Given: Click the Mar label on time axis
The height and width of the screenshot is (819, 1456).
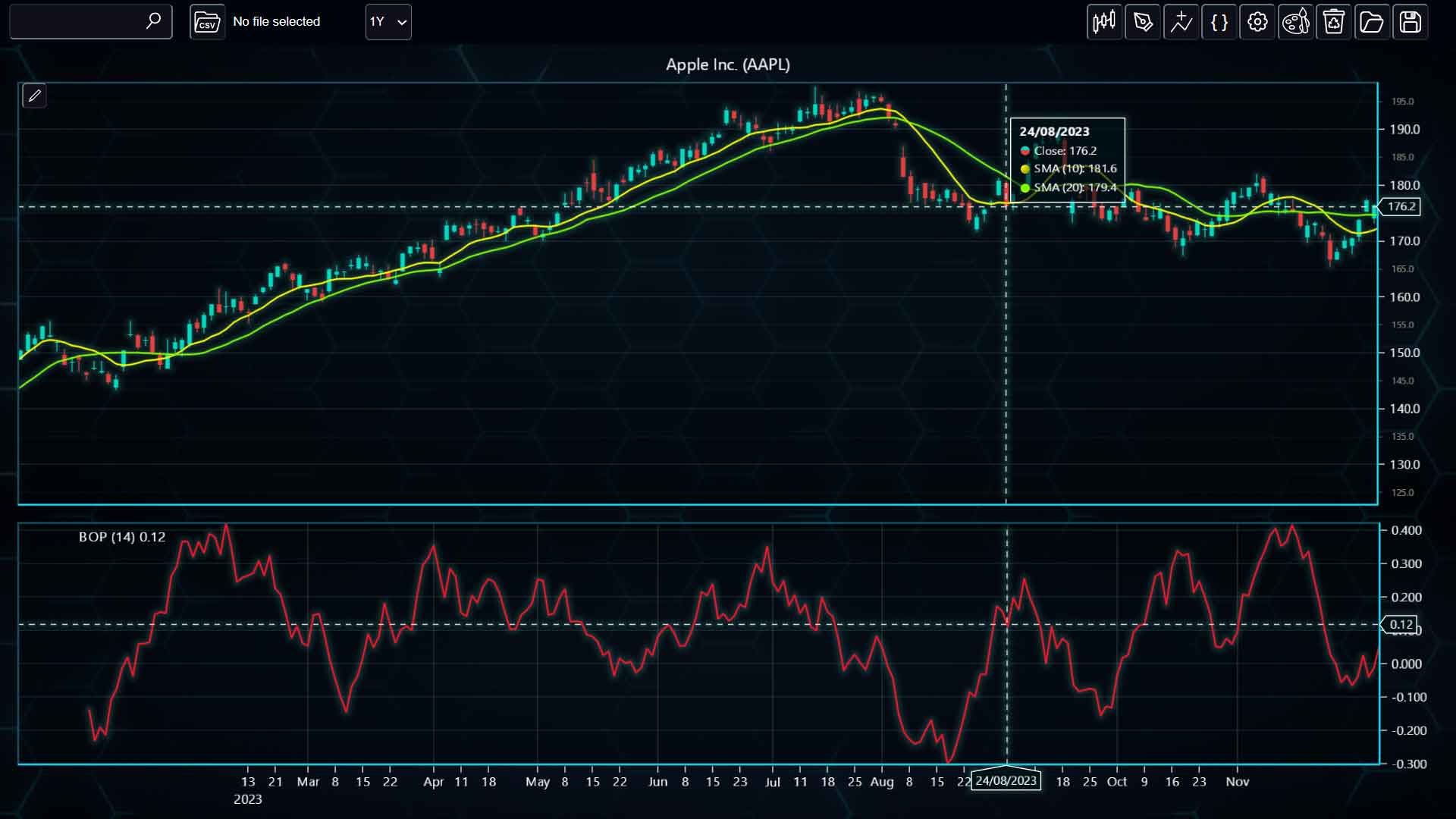Looking at the screenshot, I should [308, 782].
